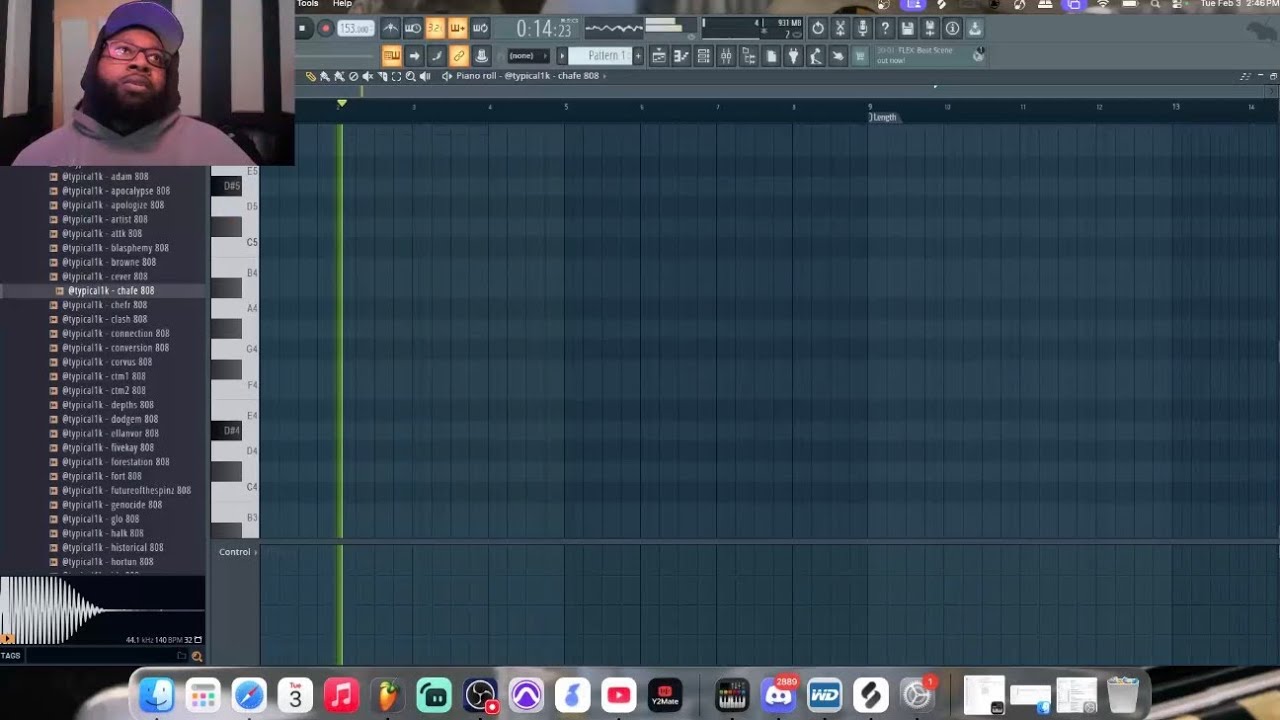Open the snap selector showing (none)
Image resolution: width=1280 pixels, height=720 pixels.
pyautogui.click(x=529, y=56)
